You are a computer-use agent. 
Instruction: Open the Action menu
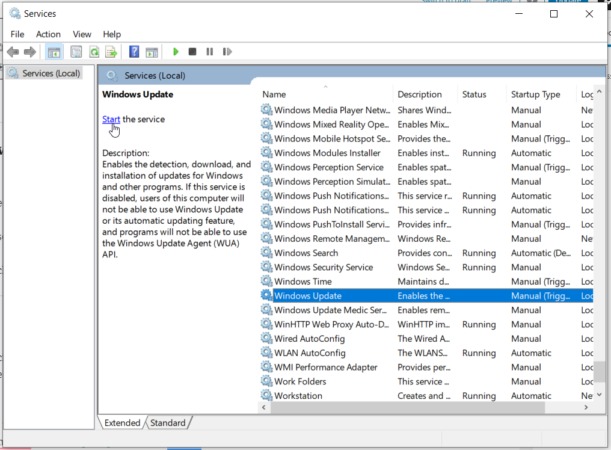(x=48, y=34)
